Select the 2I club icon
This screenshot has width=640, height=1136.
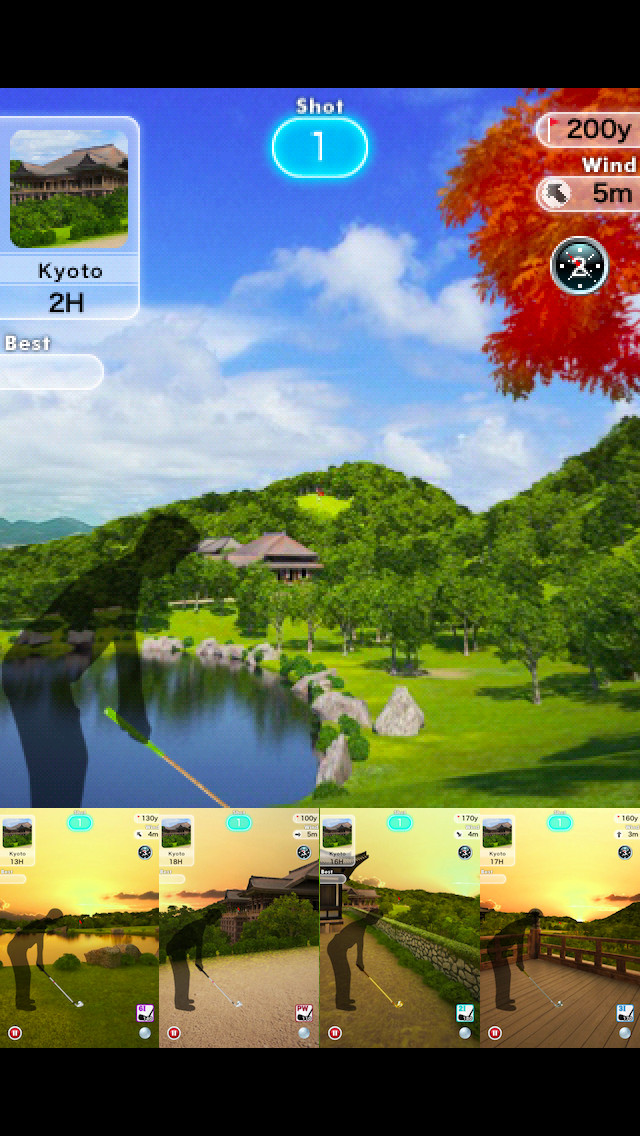(x=464, y=1013)
